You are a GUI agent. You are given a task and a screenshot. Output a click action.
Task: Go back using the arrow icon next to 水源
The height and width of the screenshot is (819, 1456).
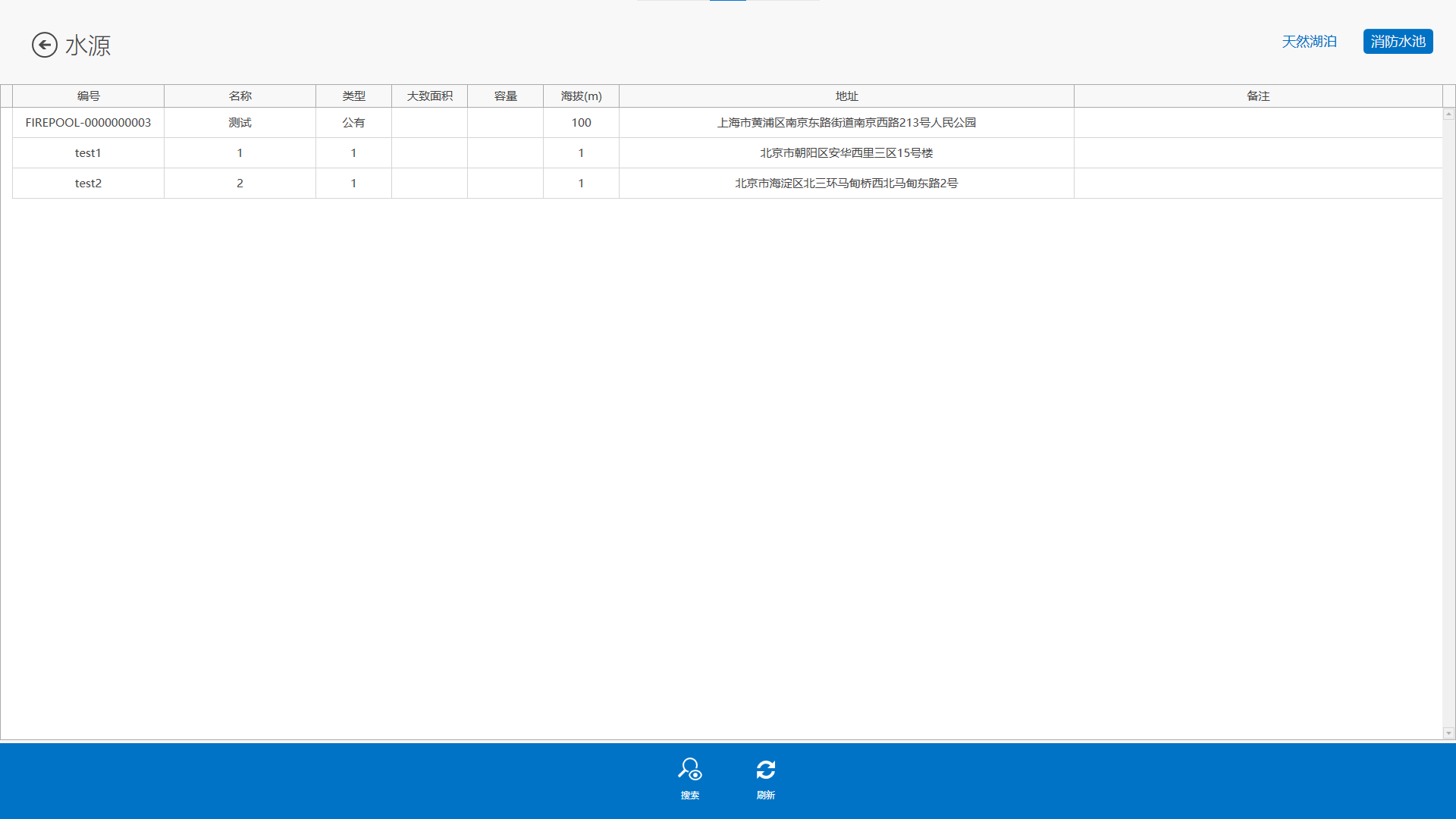pyautogui.click(x=45, y=45)
